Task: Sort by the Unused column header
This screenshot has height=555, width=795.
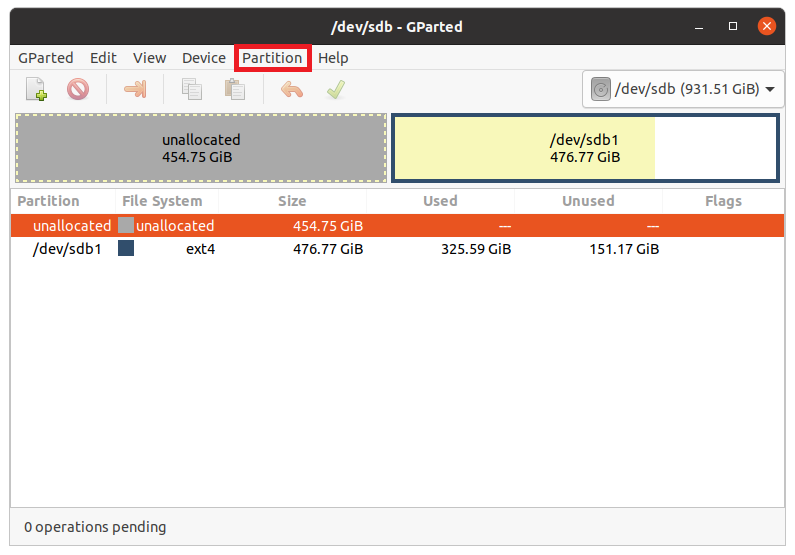Action: (588, 201)
